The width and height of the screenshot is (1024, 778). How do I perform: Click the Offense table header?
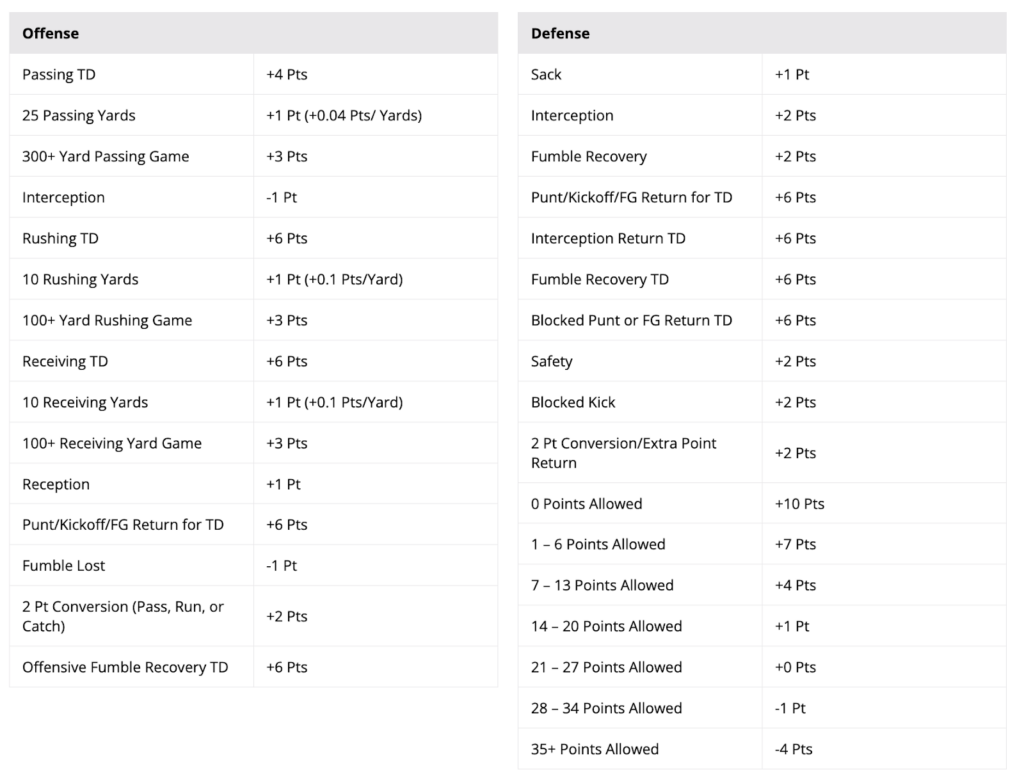pos(51,33)
